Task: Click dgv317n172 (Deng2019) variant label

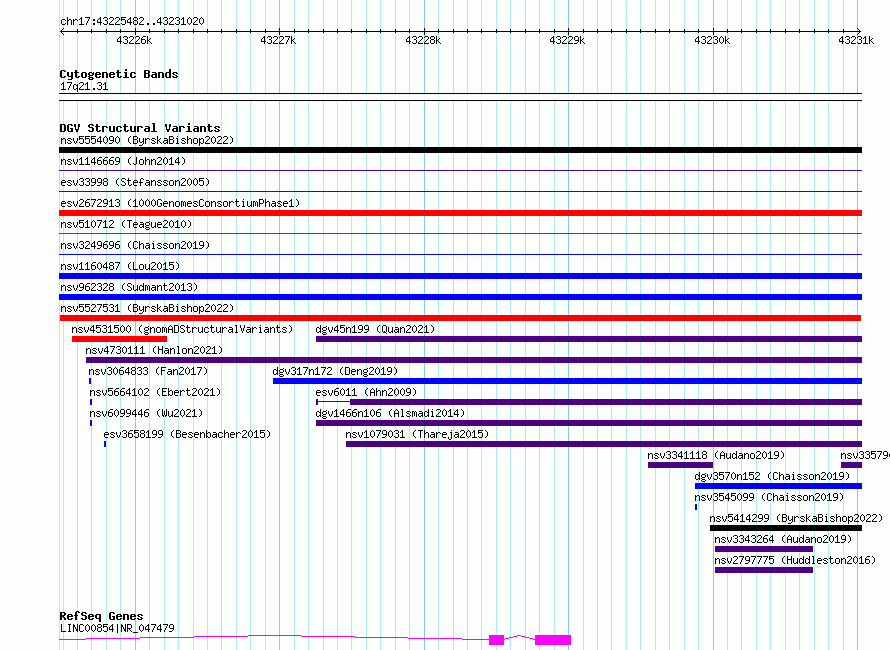Action: click(x=335, y=371)
